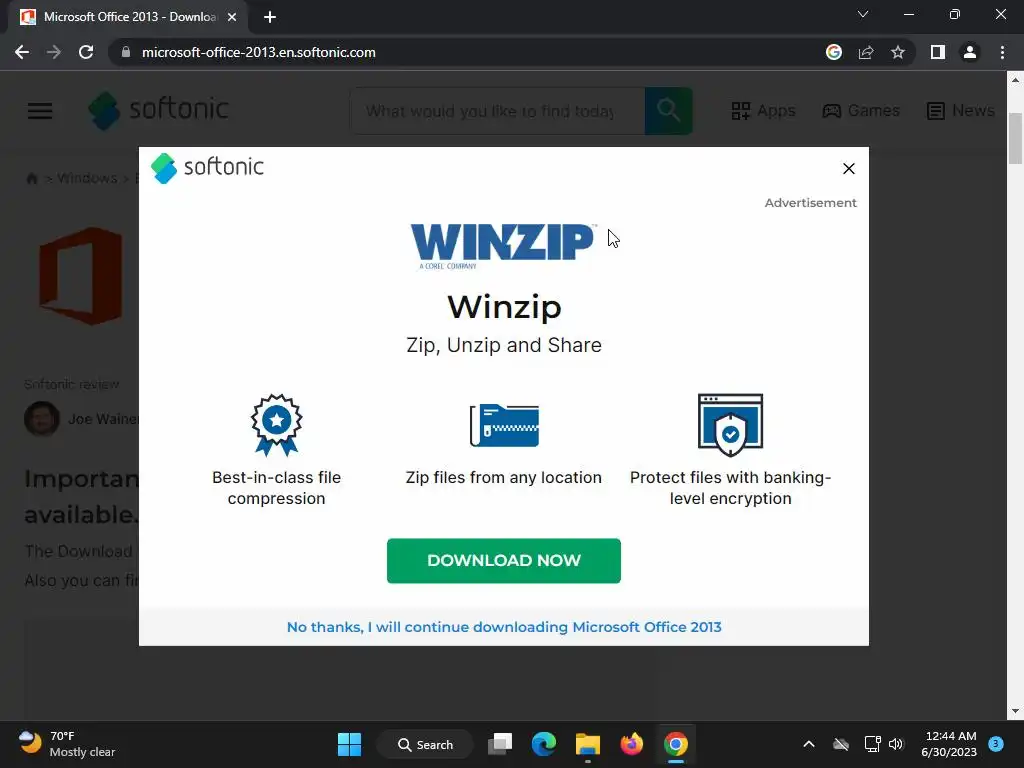1024x768 pixels.
Task: Click the green DOWNLOAD NOW button
Action: [x=504, y=560]
